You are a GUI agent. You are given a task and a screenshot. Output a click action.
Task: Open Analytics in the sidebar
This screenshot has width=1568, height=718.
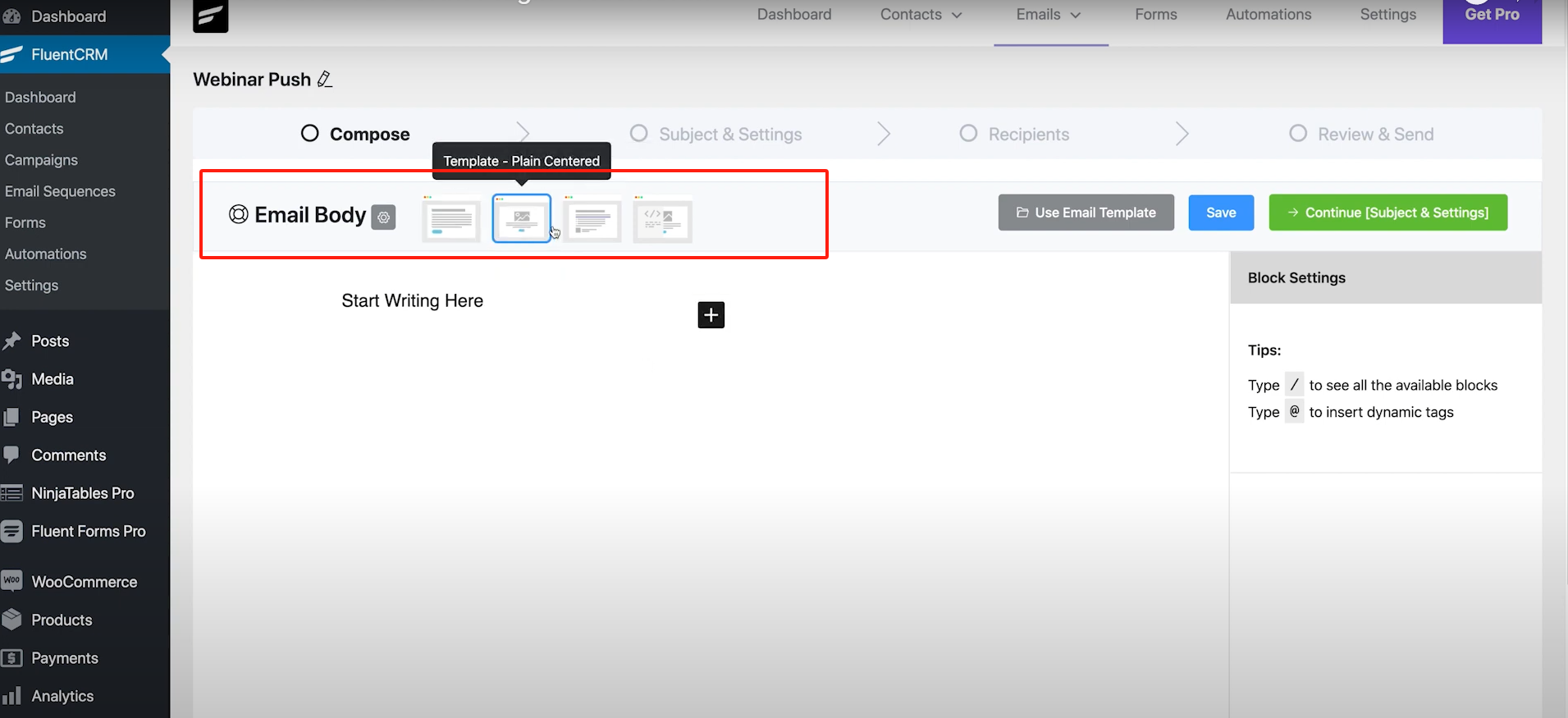coord(62,696)
